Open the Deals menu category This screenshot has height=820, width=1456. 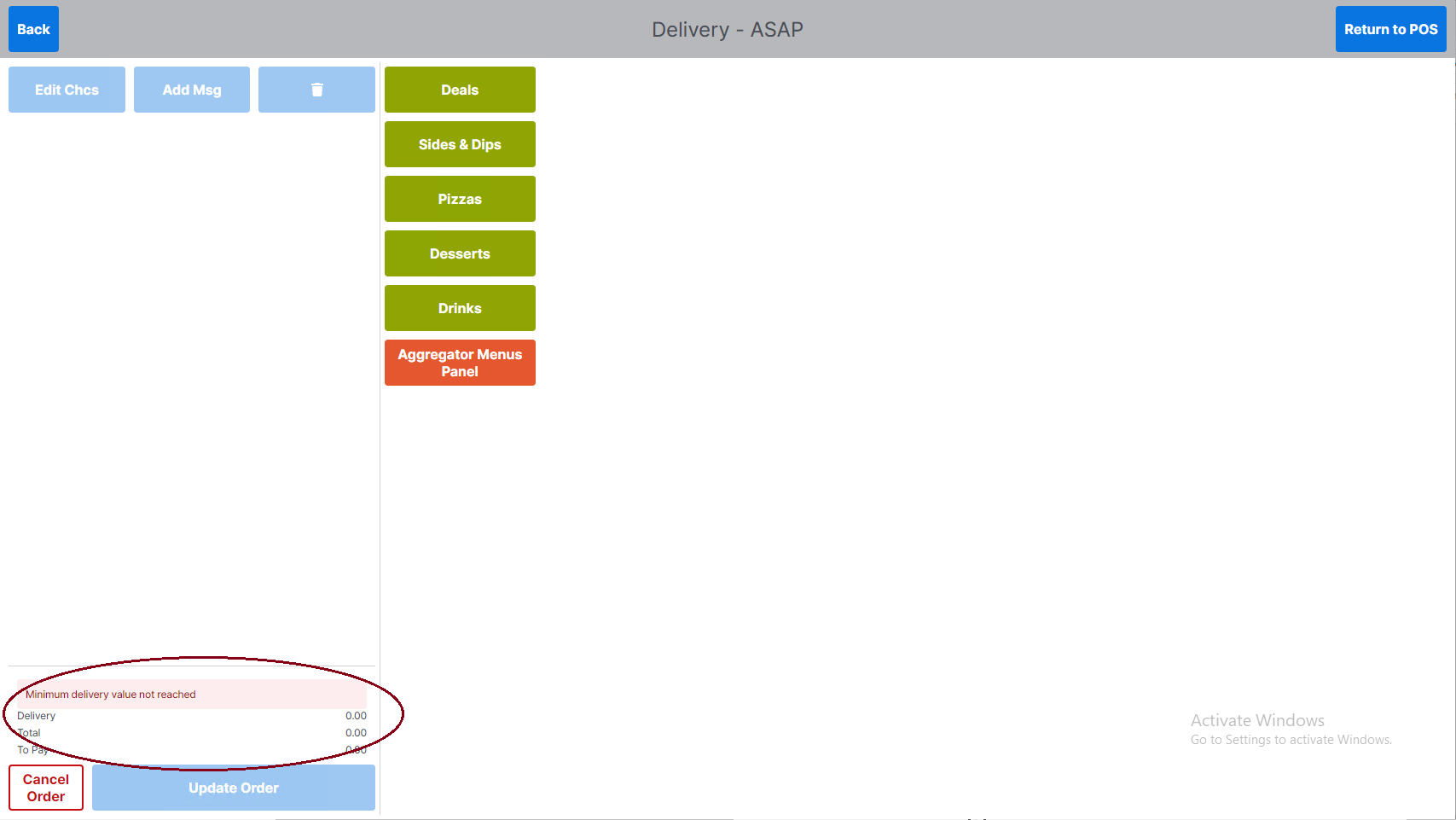tap(460, 90)
